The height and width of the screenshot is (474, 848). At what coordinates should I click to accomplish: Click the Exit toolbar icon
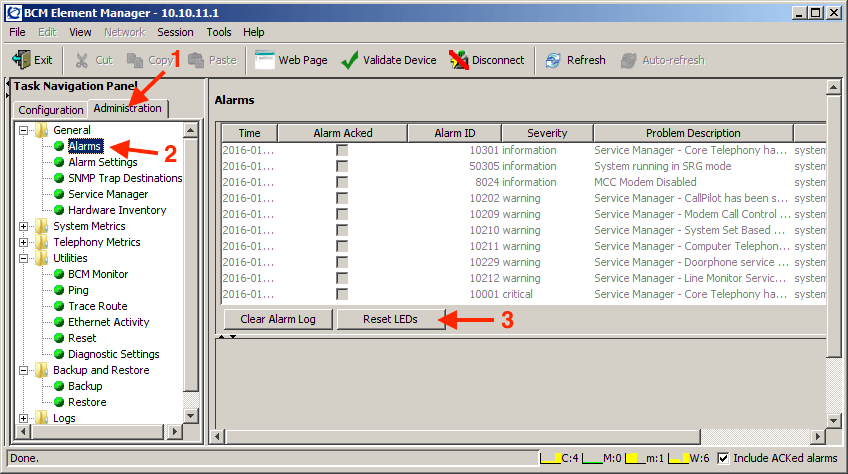click(x=22, y=60)
